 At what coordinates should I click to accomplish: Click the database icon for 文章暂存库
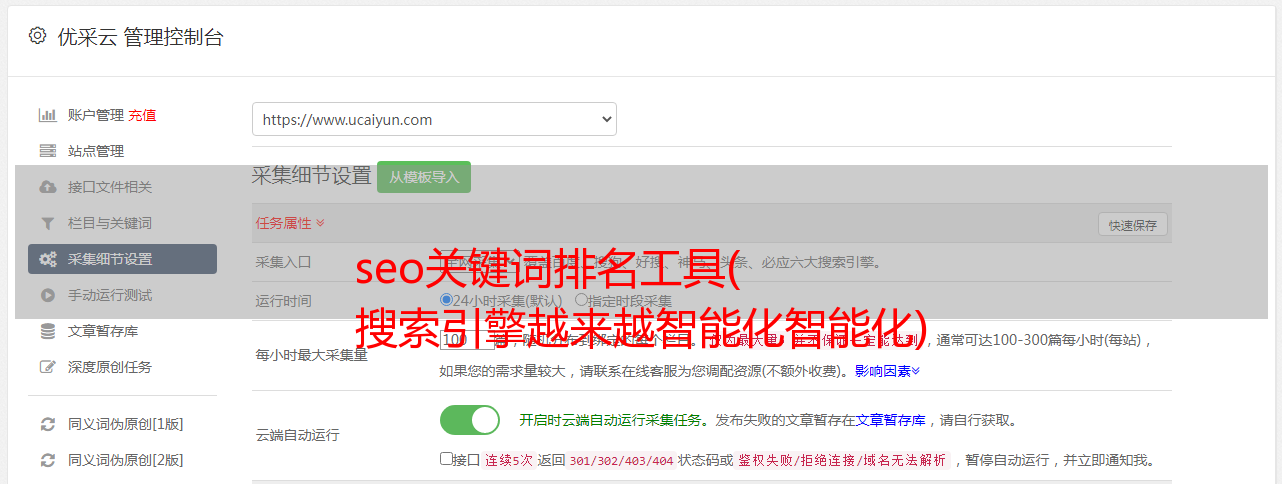47,331
